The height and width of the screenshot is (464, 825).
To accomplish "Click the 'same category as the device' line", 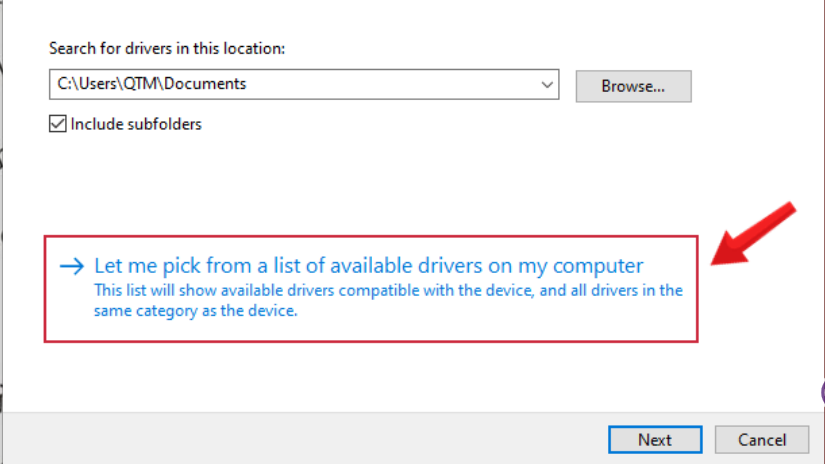I will click(196, 310).
